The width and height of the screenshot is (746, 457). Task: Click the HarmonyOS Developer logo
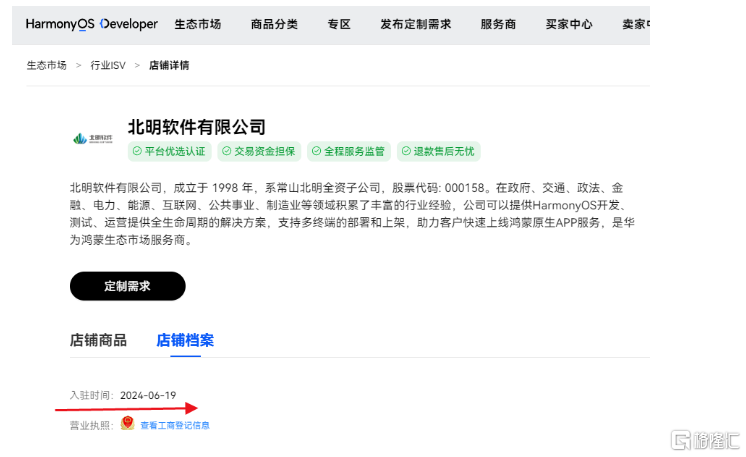91,24
